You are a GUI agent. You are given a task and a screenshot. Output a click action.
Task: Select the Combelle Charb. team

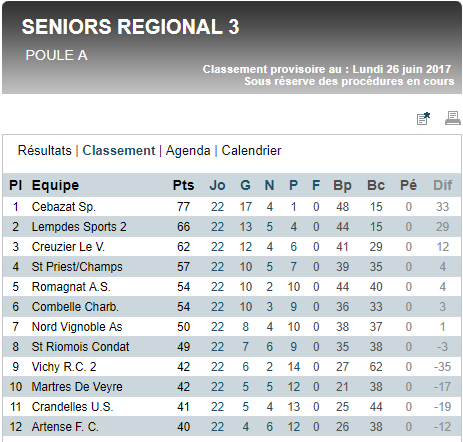(x=75, y=307)
